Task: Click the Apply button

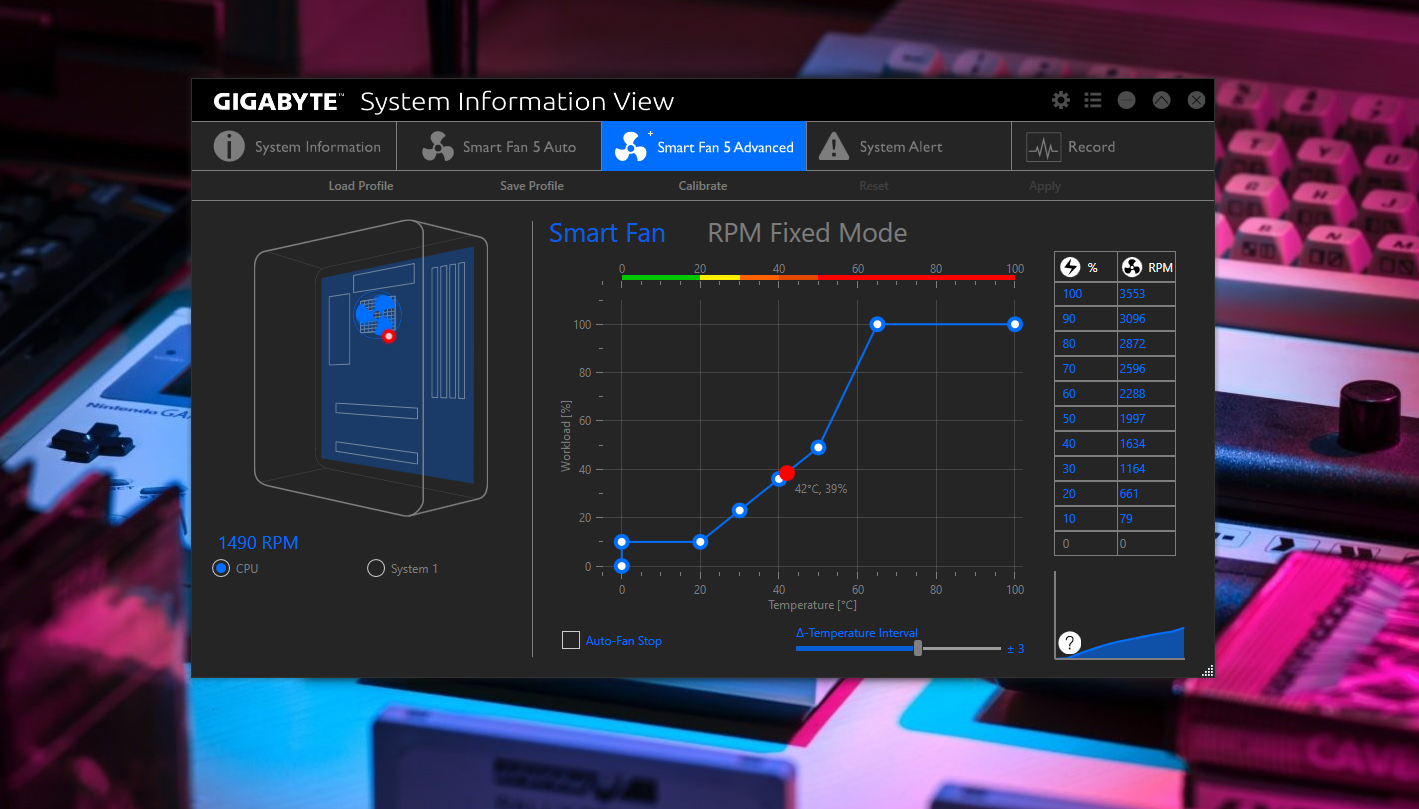Action: point(1045,186)
